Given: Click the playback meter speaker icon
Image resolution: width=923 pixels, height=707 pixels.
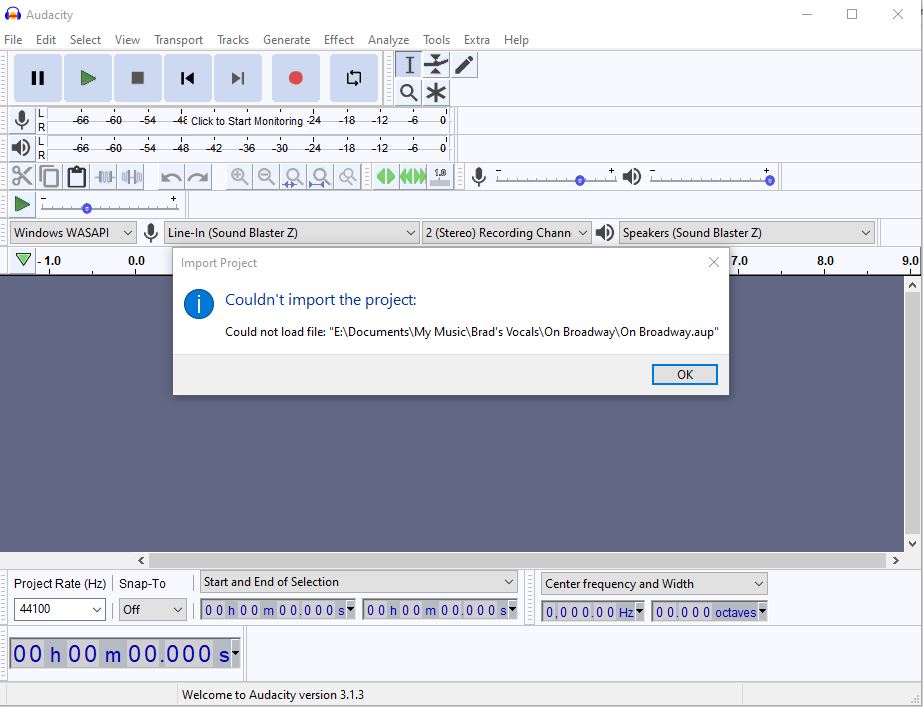Looking at the screenshot, I should [x=22, y=147].
